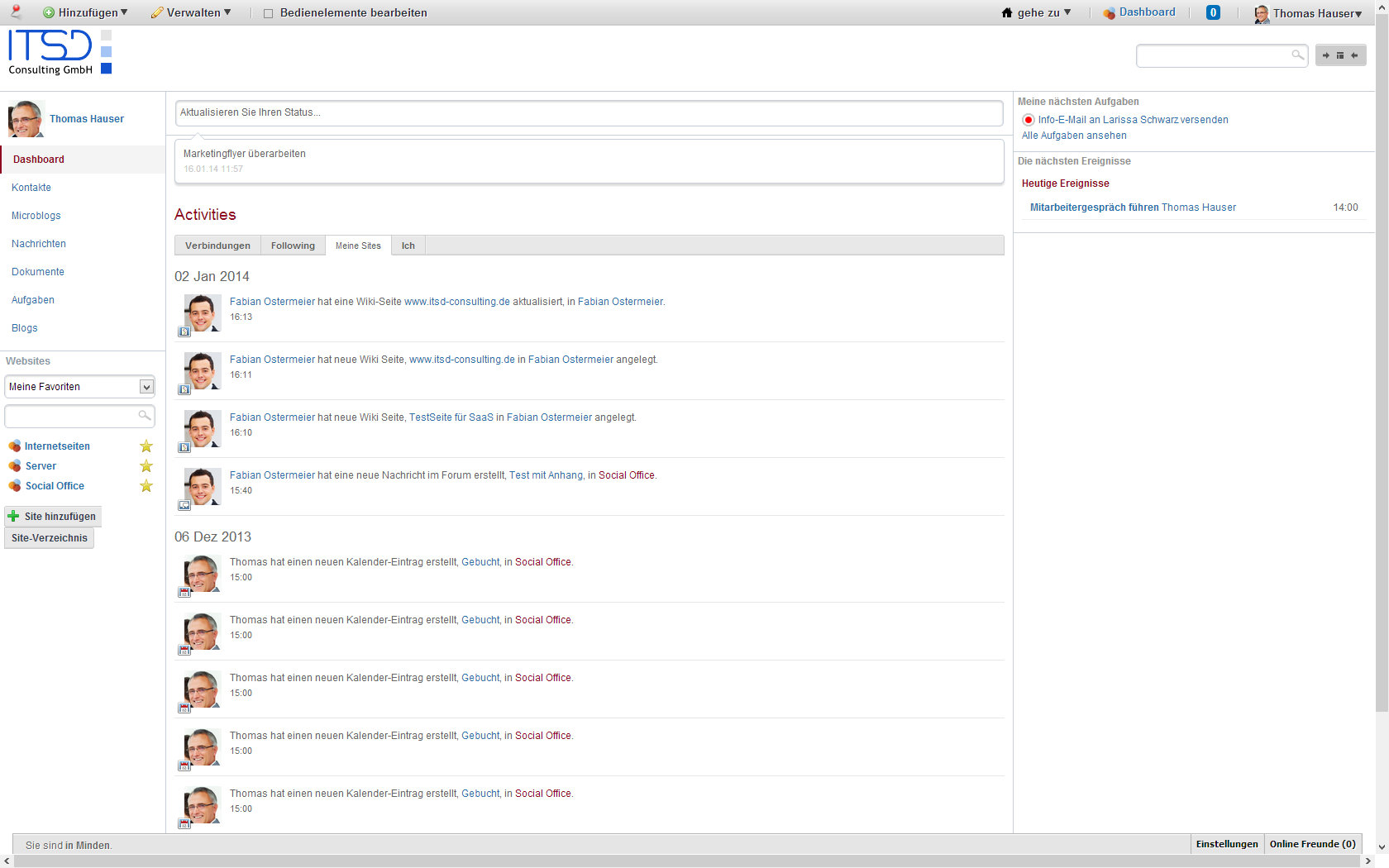
Task: Toggle favorite star for Internetseiten
Action: point(146,446)
